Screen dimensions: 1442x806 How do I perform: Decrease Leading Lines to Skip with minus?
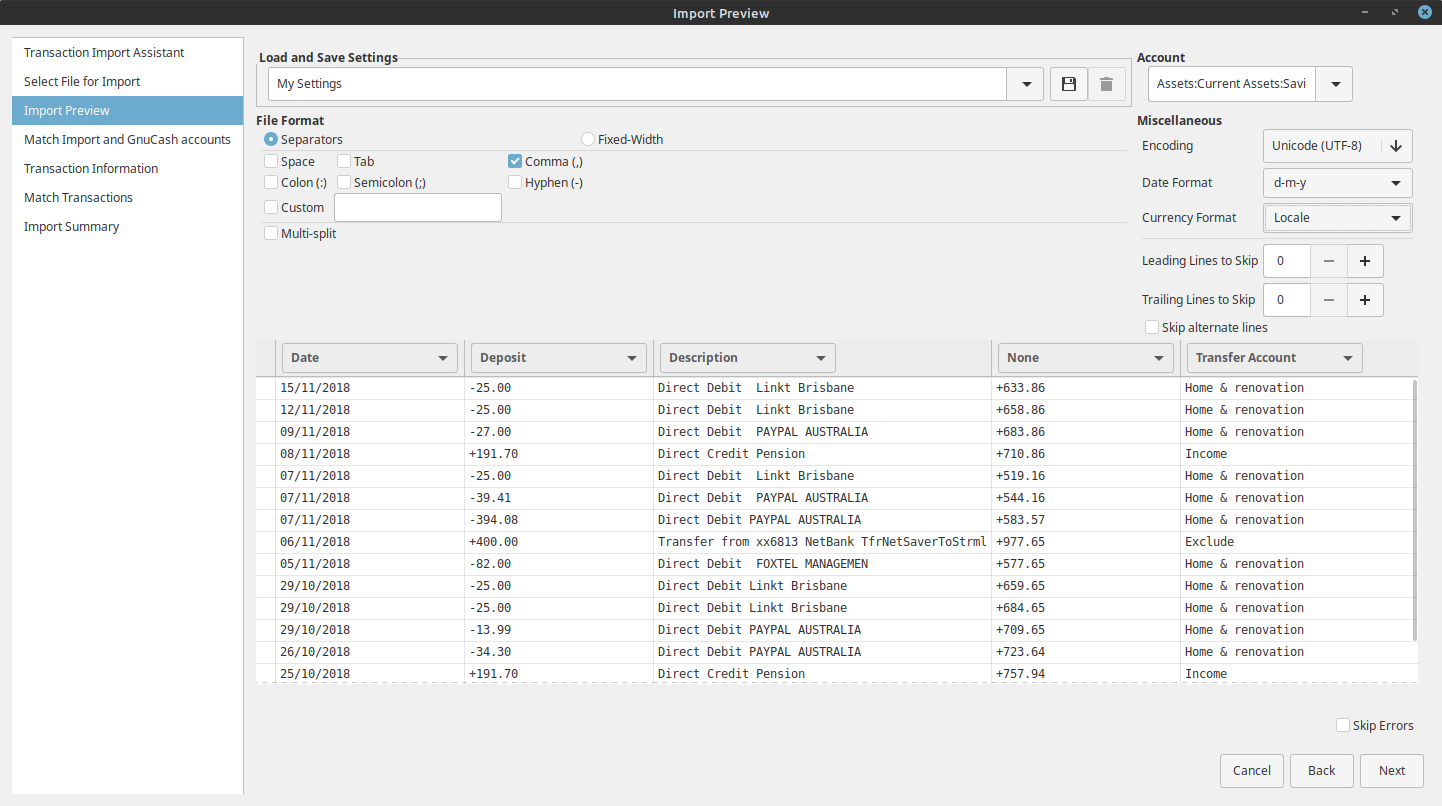coord(1328,261)
